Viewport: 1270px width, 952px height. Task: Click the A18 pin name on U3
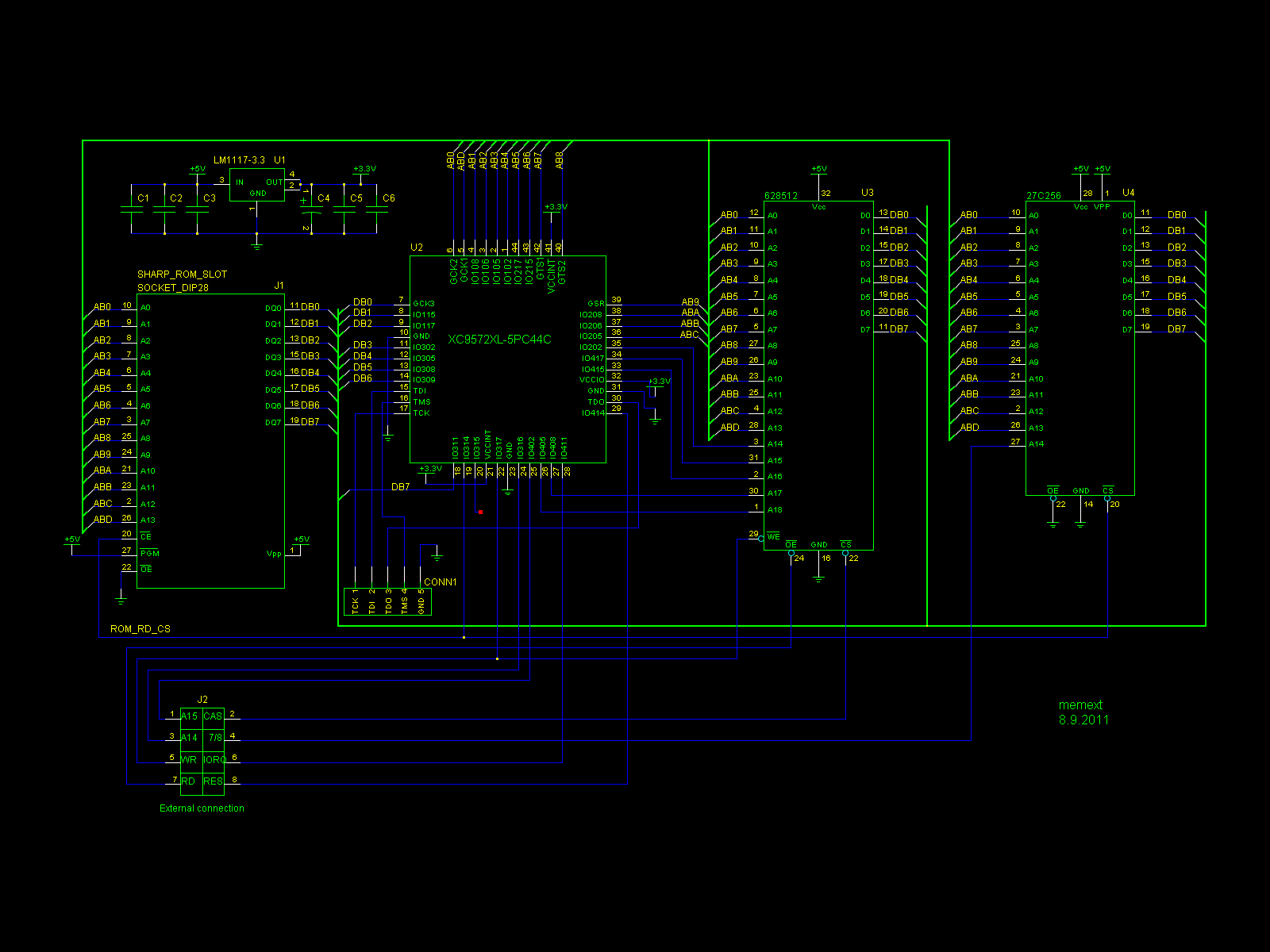[x=775, y=510]
